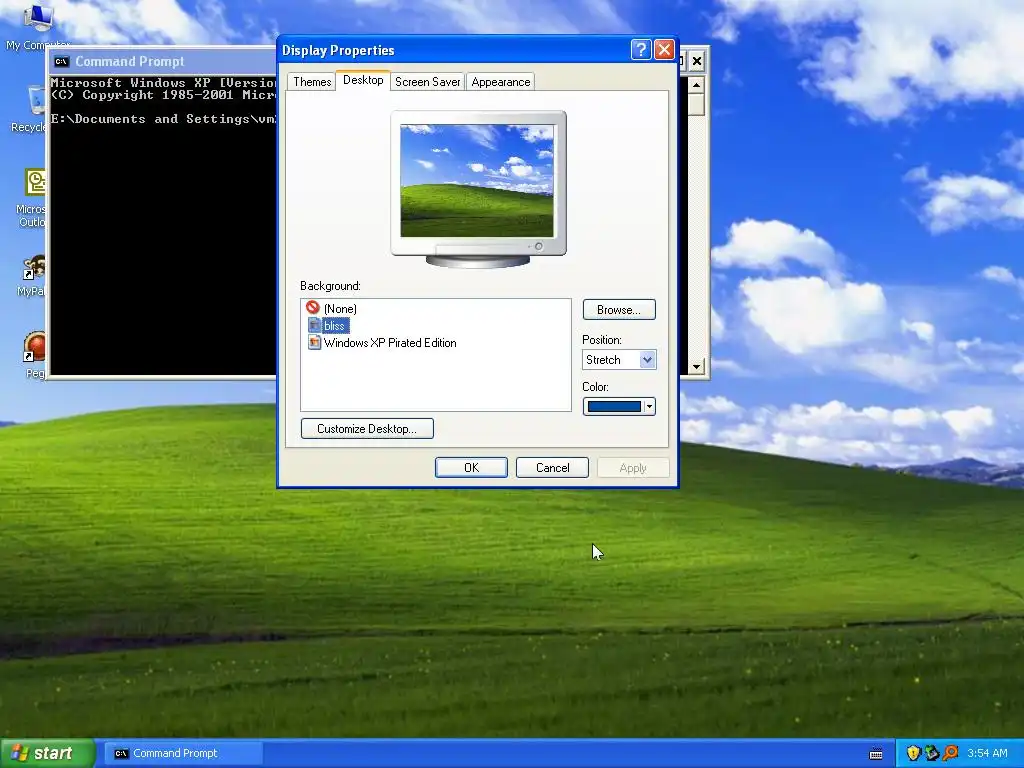Close the Display Properties dialog
The width and height of the screenshot is (1024, 768).
pos(664,50)
